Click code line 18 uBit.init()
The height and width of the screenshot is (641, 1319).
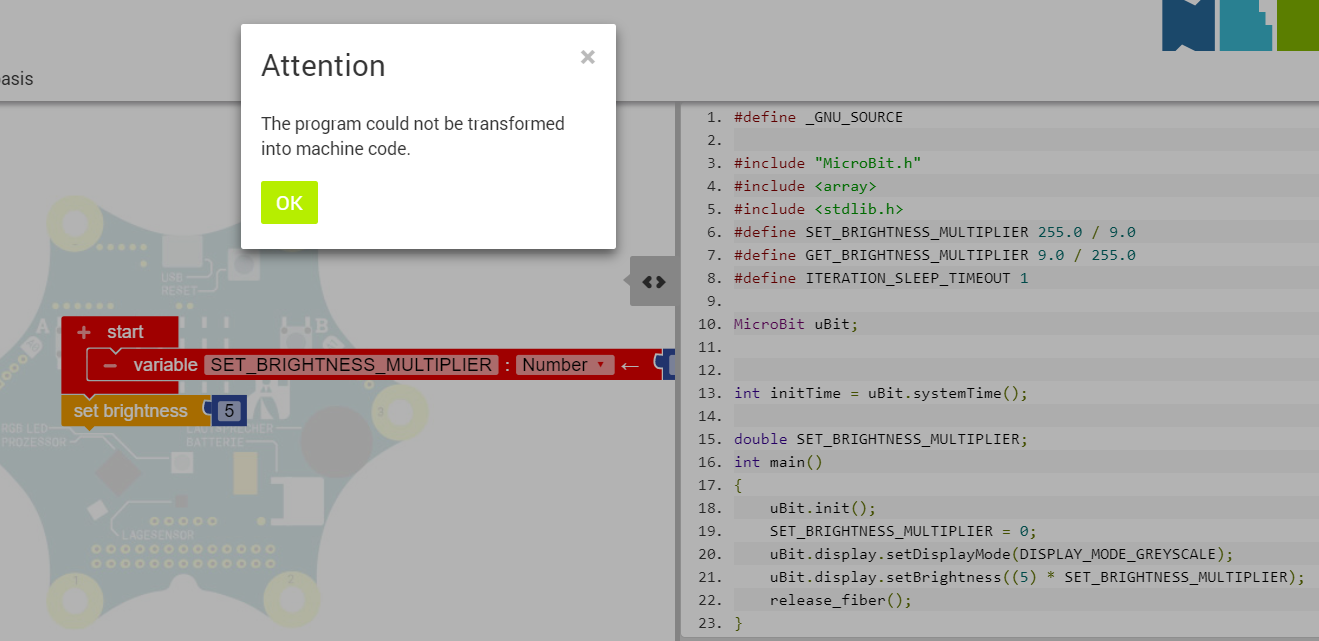(823, 508)
